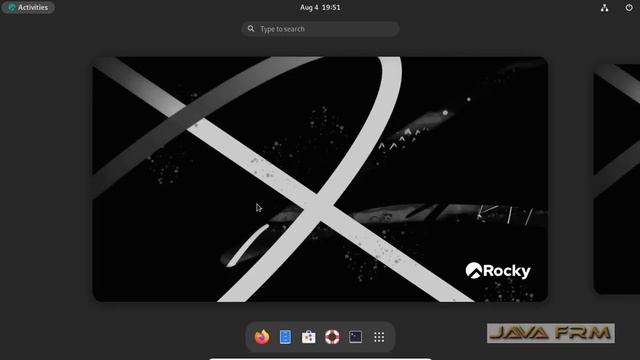Click the magnifier icon in search bar
640x360 pixels.
click(251, 29)
